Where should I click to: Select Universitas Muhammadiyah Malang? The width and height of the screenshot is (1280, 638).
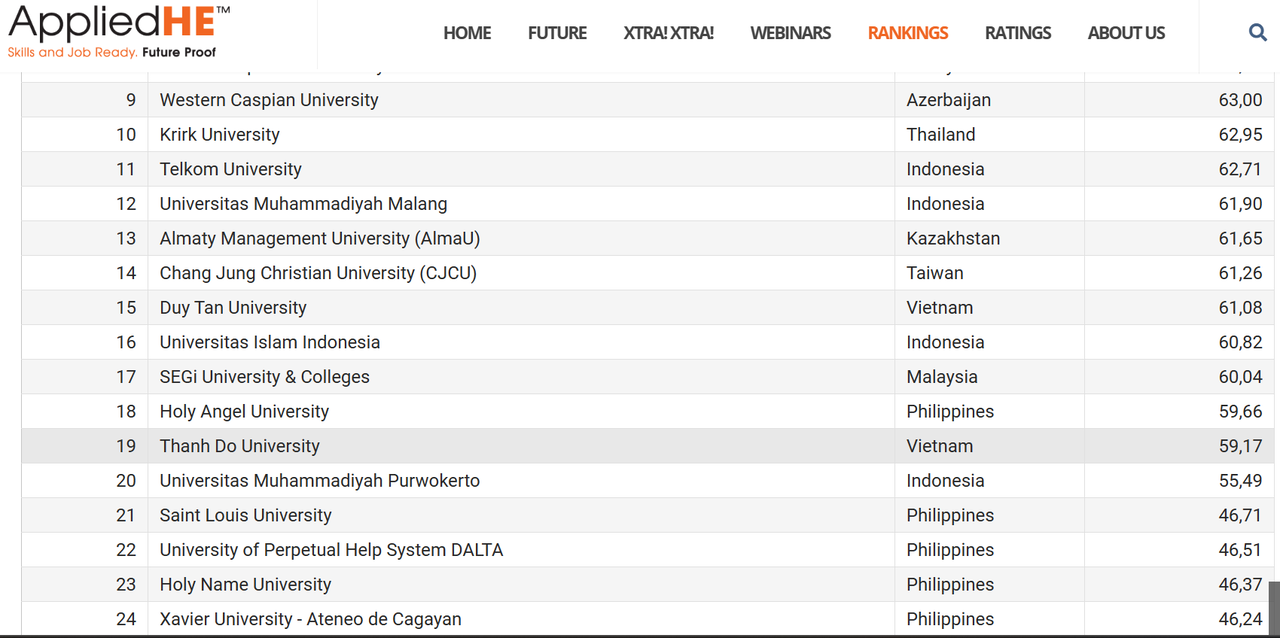click(x=303, y=203)
